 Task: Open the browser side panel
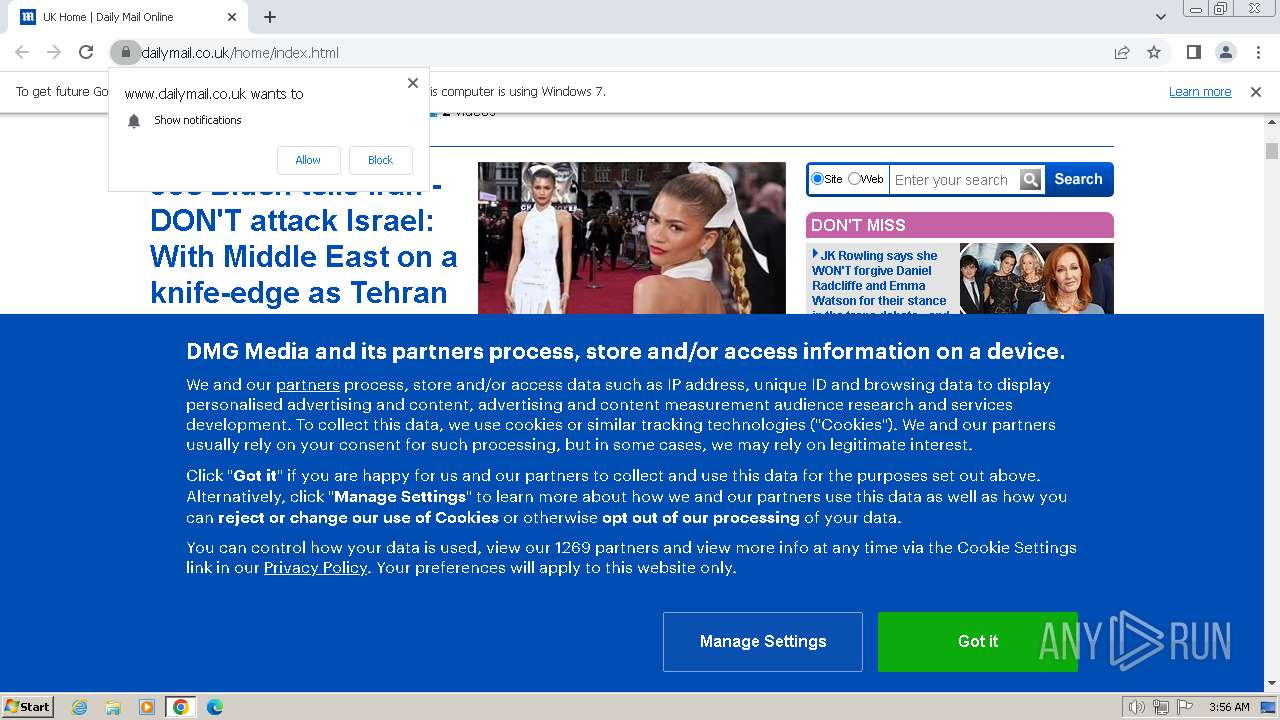(1193, 52)
